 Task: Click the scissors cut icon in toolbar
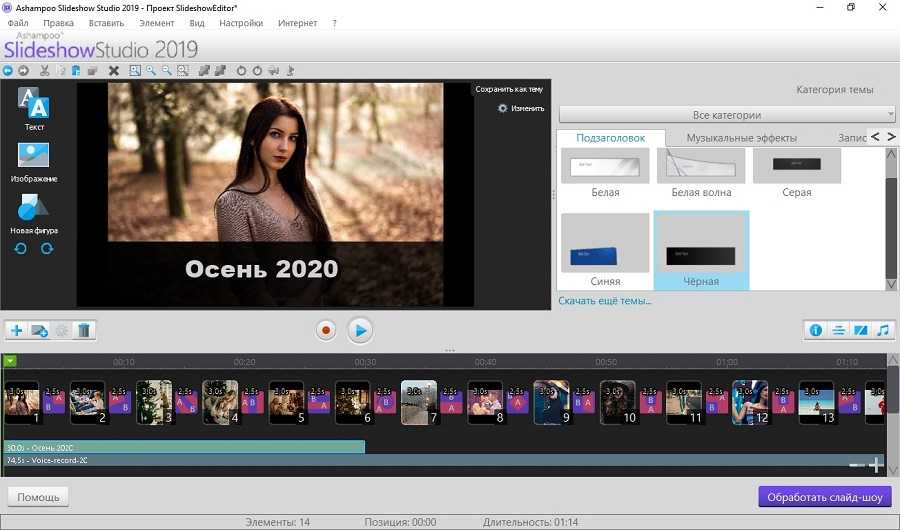pos(44,71)
